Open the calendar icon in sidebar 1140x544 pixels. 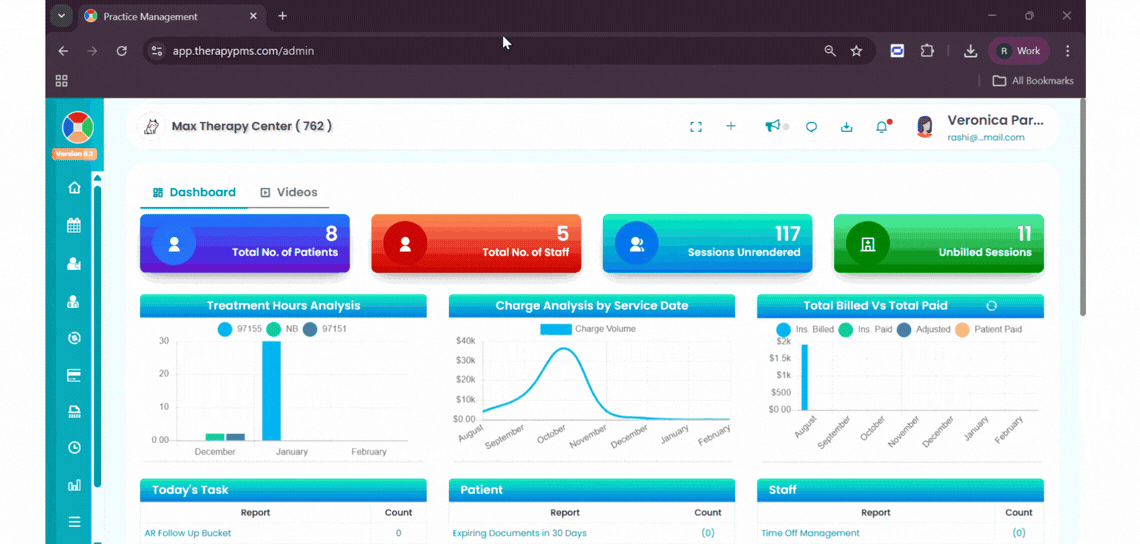73,225
